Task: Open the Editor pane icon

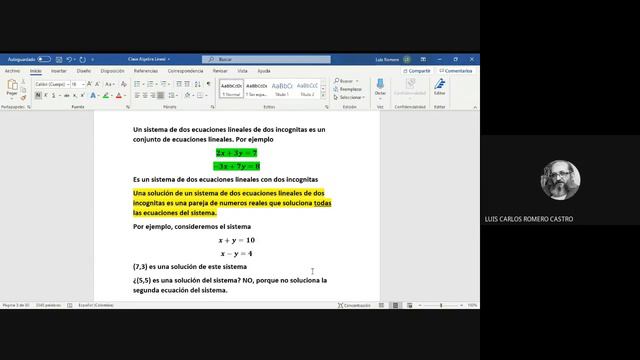Action: click(440, 84)
